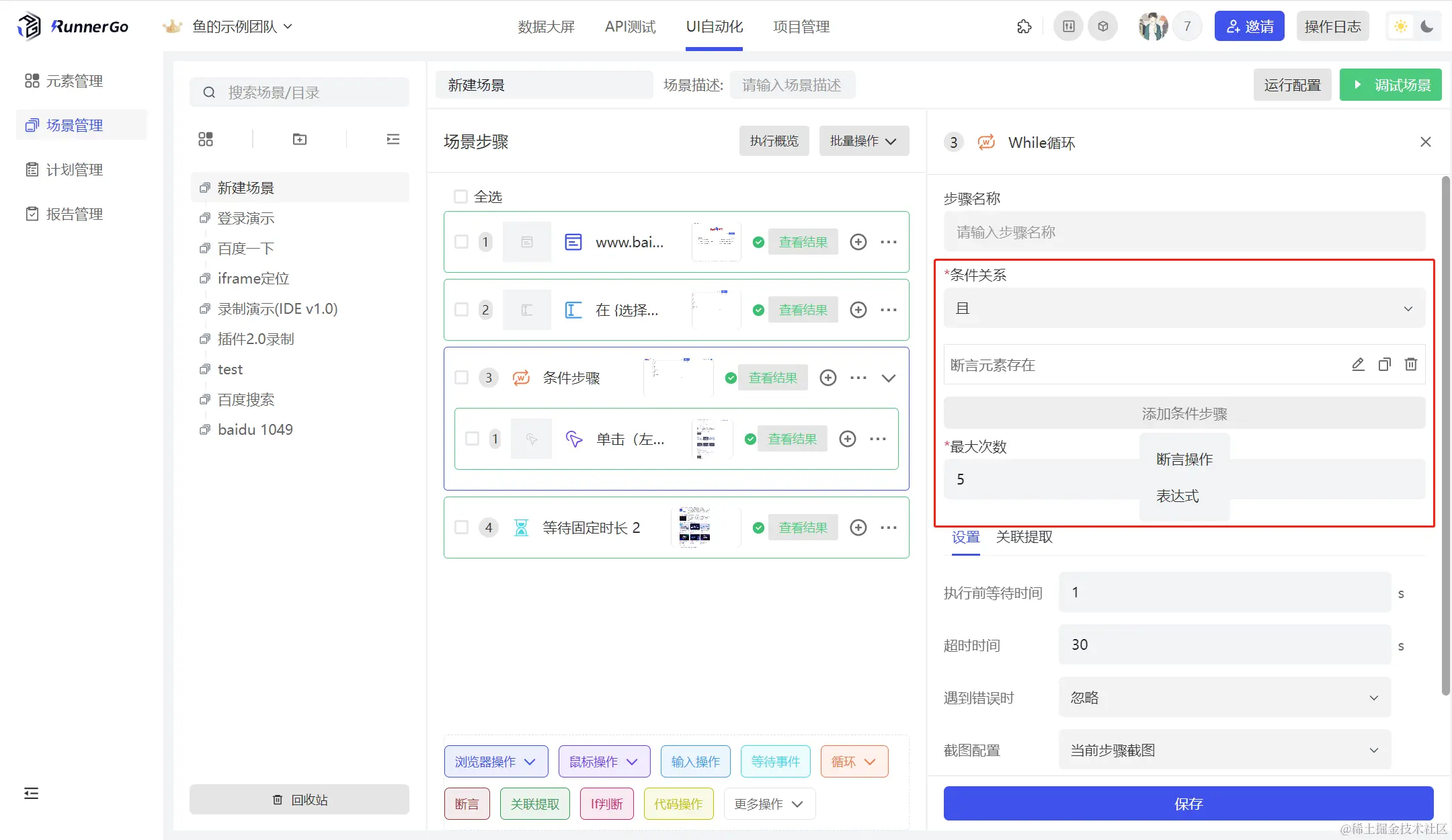1452x840 pixels.
Task: Click the plus icon on step 4 等待固定时长
Action: point(858,528)
